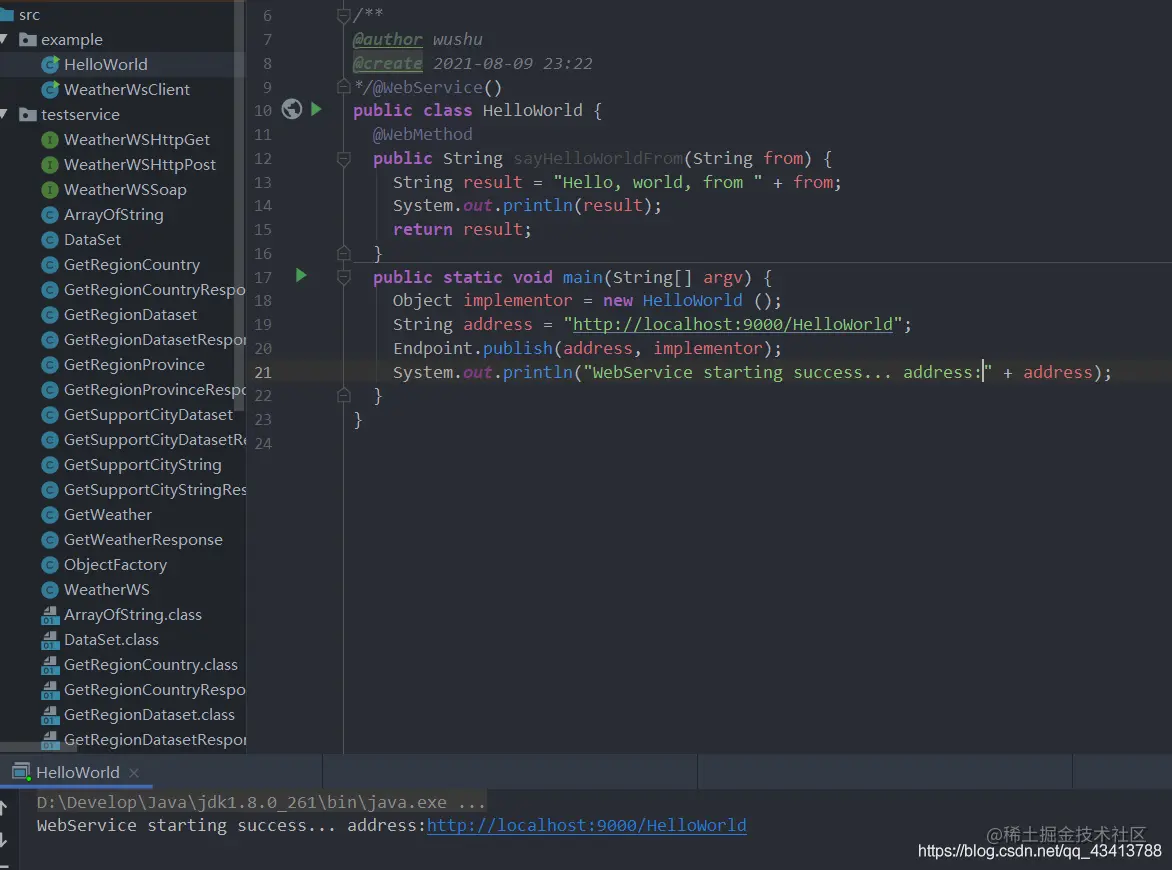The height and width of the screenshot is (870, 1172).
Task: Click the run gutter icon beside class HelloWorld
Action: pos(316,109)
